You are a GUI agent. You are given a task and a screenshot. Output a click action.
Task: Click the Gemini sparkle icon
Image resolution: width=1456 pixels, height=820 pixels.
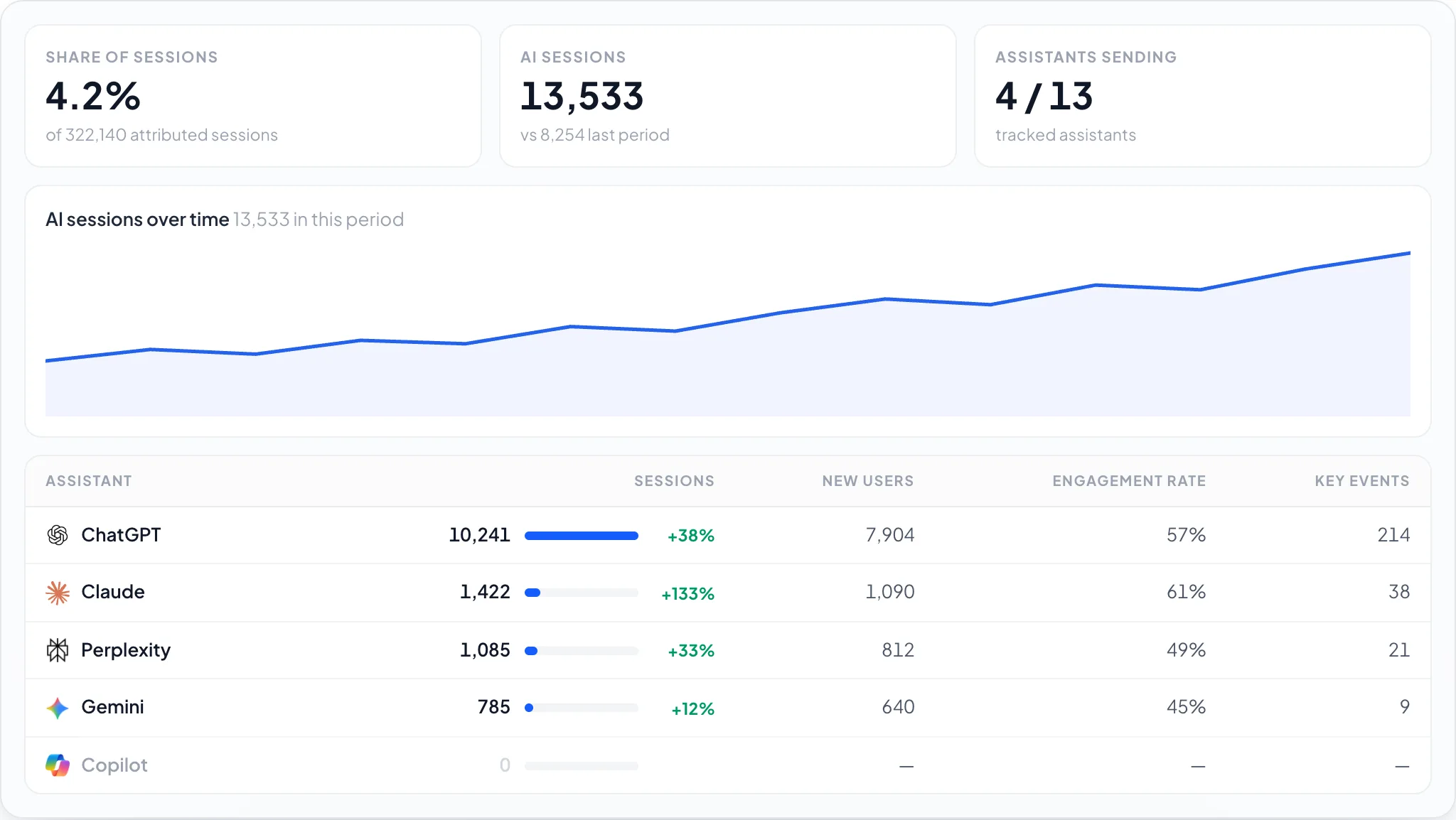click(x=58, y=708)
